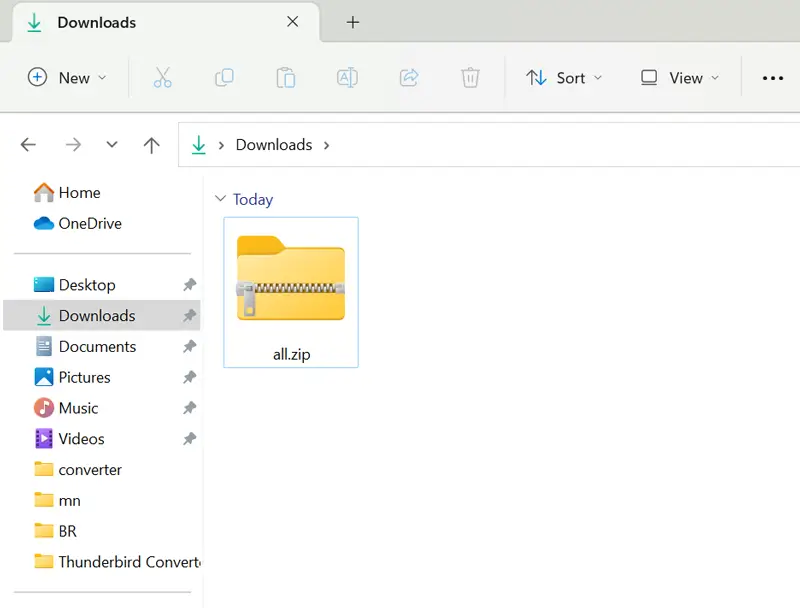Toggle pin next to Documents
Screen dimensions: 800x608
[189, 347]
